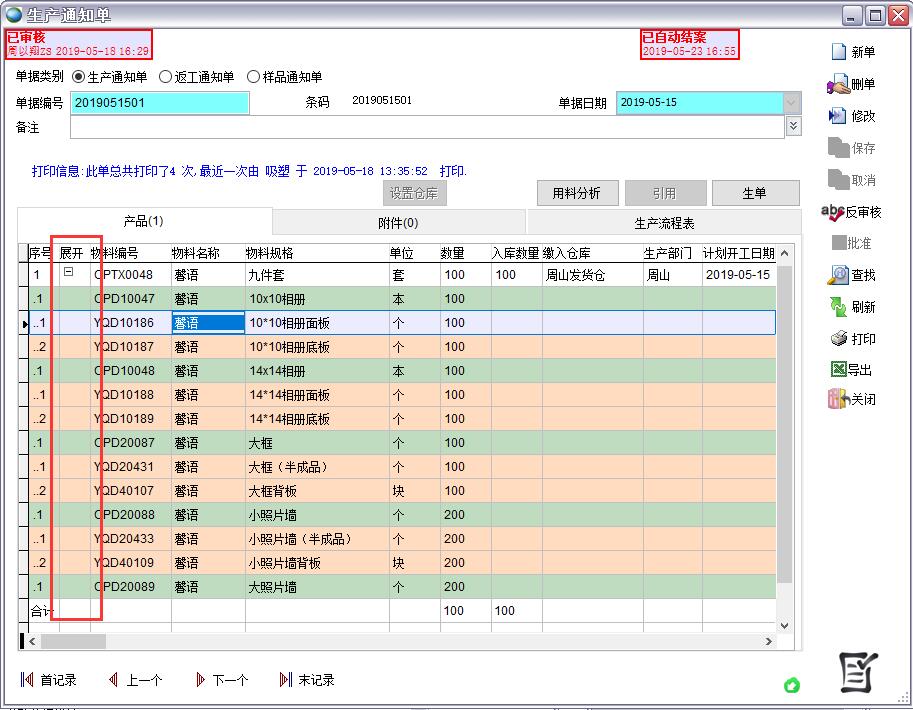
Task: Select the 生产通知单 radio button
Action: point(79,77)
